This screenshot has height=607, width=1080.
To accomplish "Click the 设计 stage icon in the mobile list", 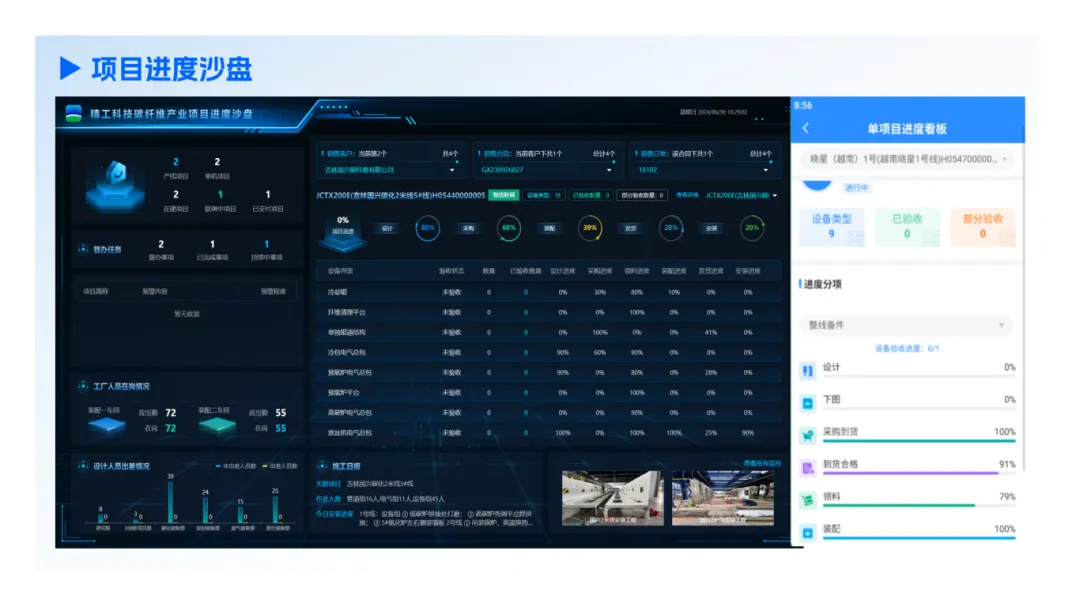I will [x=808, y=371].
